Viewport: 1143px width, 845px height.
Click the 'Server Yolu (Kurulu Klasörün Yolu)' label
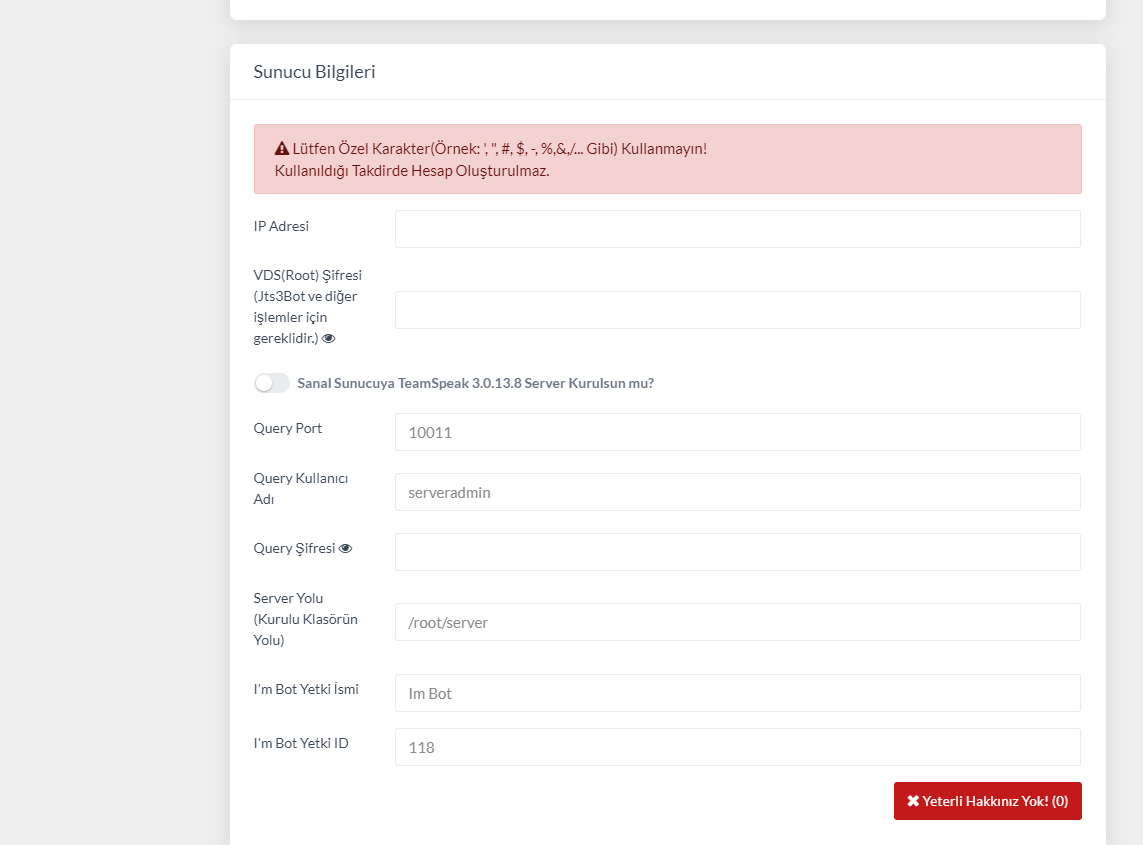click(x=305, y=619)
